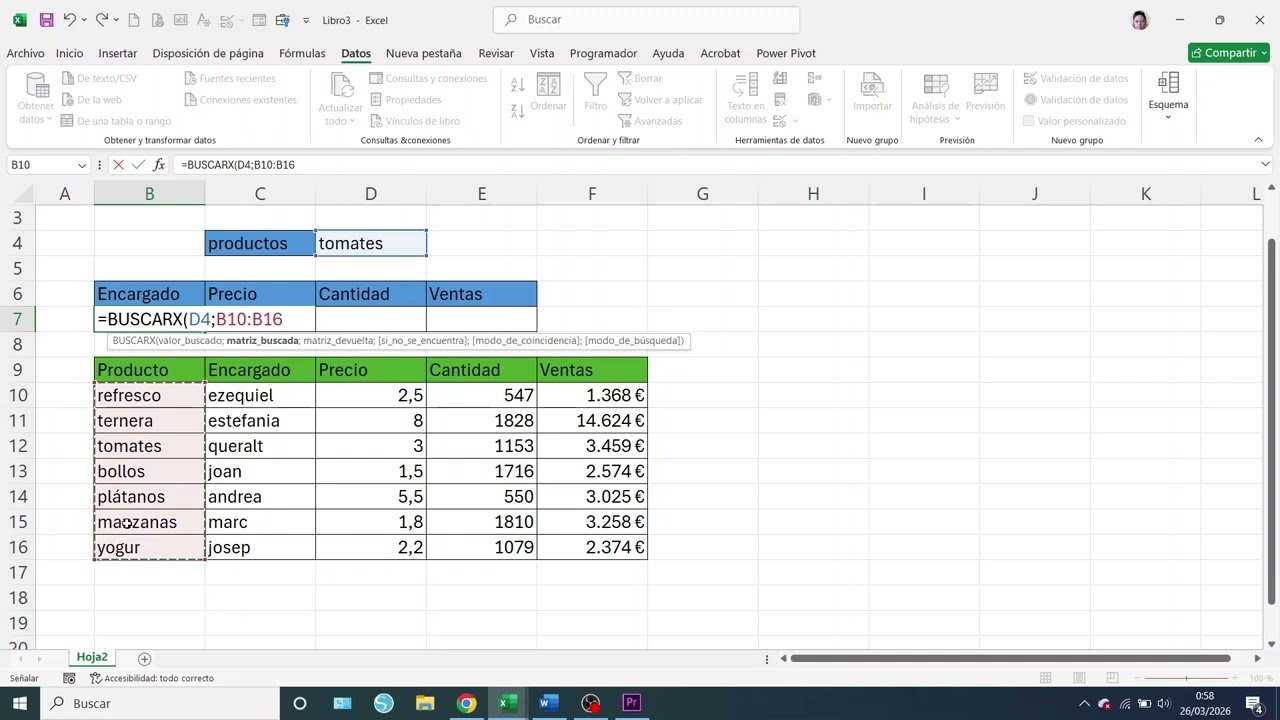Select the Validación de datos radio option

coord(1030,100)
